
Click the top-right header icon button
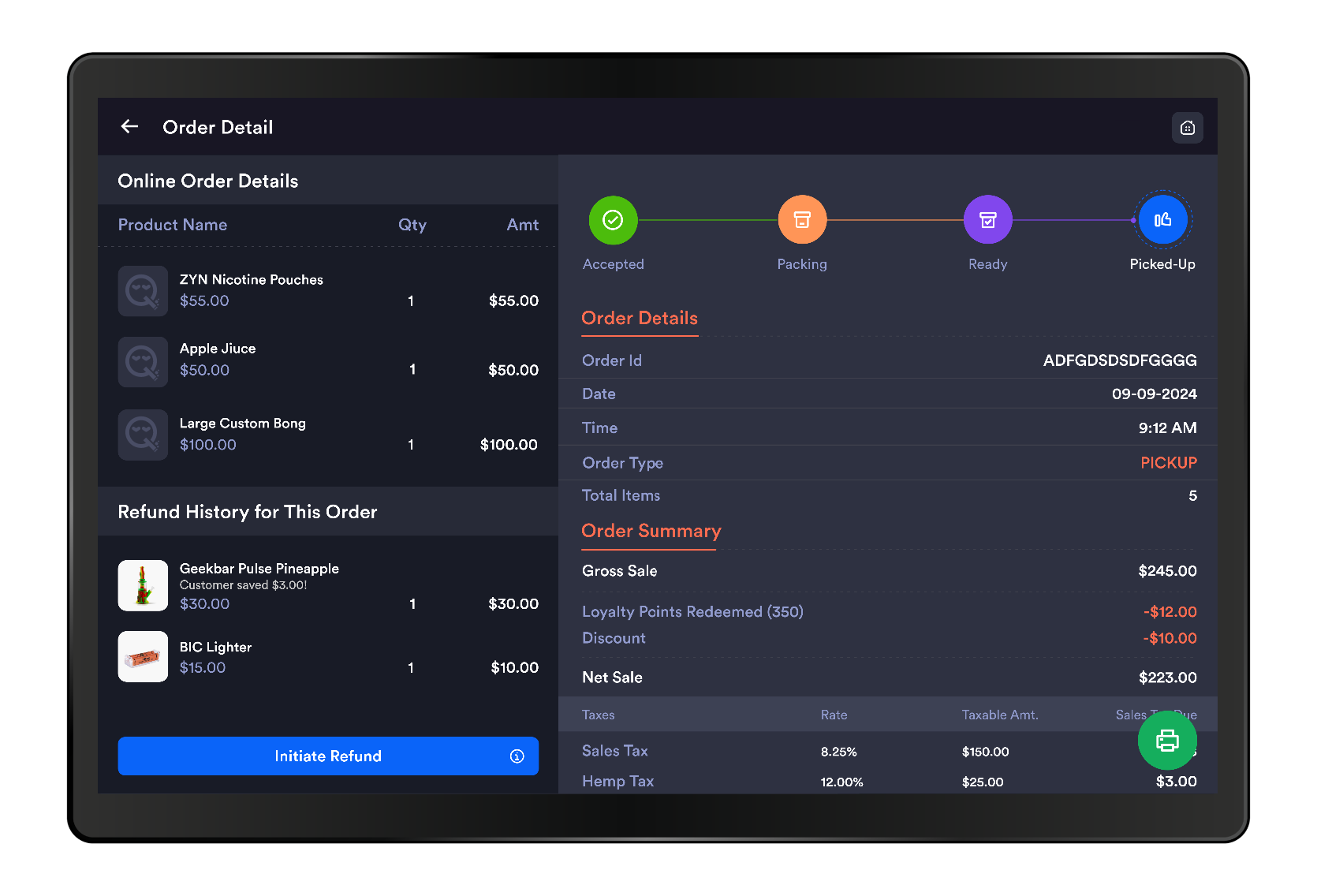[1187, 128]
